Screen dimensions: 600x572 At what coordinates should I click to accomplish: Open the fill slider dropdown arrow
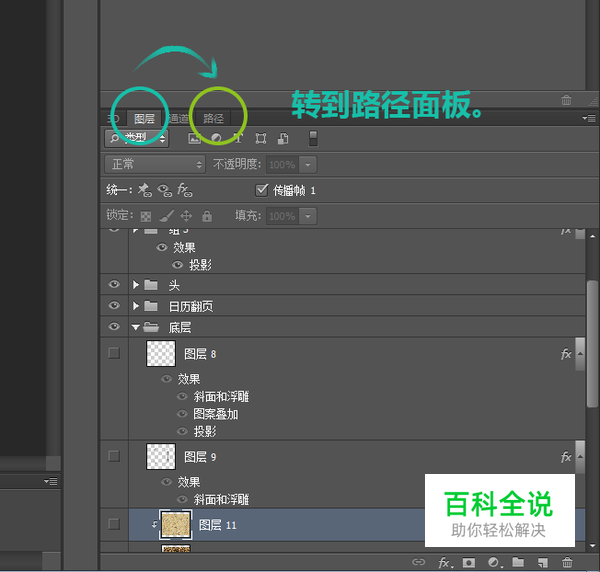point(308,216)
